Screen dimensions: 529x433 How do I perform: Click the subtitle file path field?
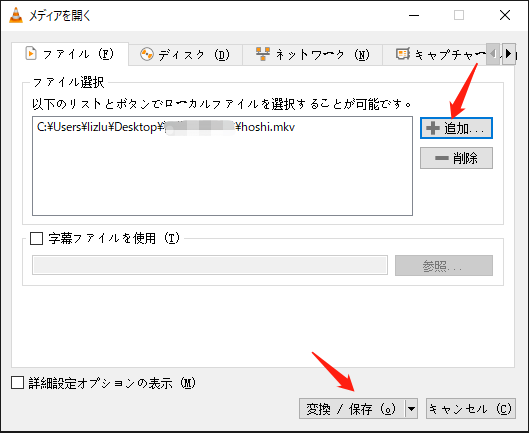click(x=210, y=265)
